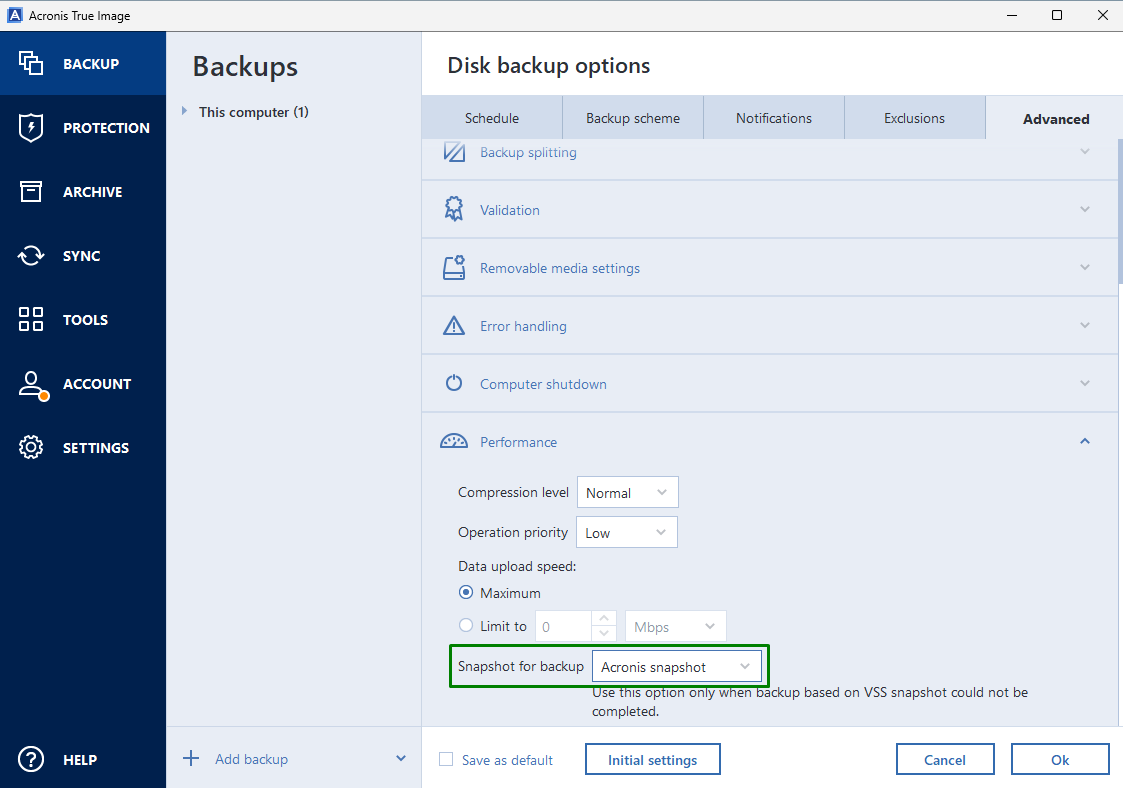Image resolution: width=1123 pixels, height=788 pixels.
Task: Open the Tools section
Action: pos(83,319)
